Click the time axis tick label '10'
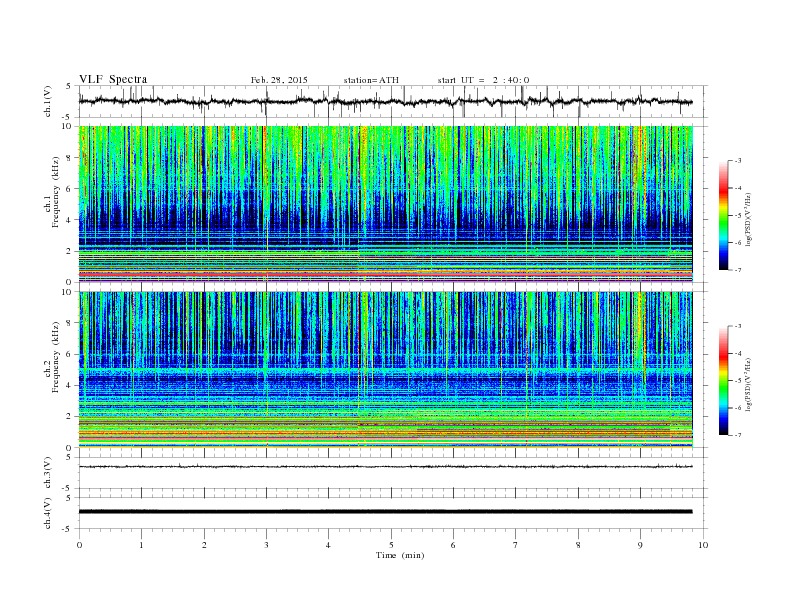The width and height of the screenshot is (792, 612). [x=703, y=545]
